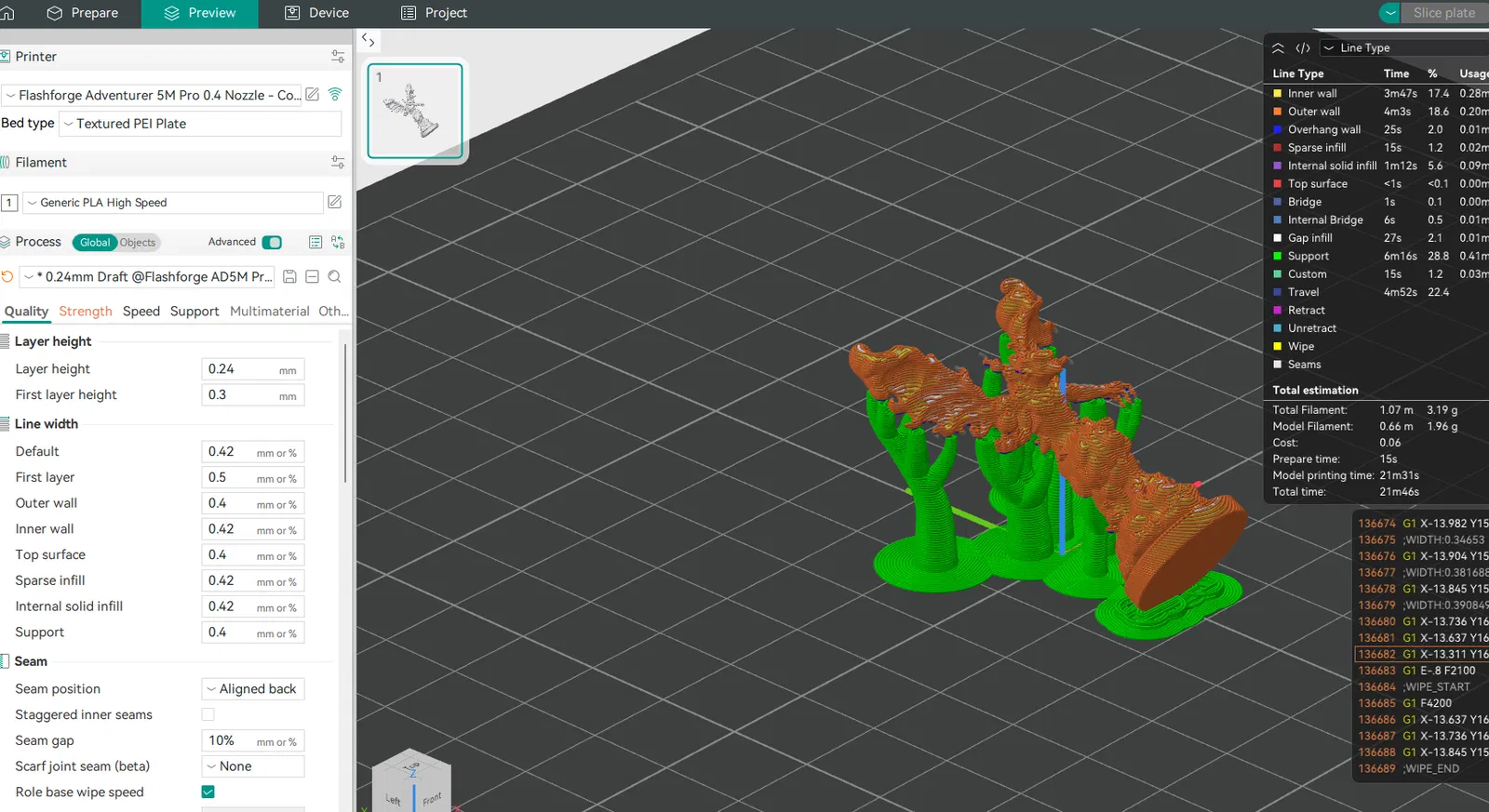Click the orange Outer wall color swatch
This screenshot has width=1489, height=812.
[x=1278, y=112]
